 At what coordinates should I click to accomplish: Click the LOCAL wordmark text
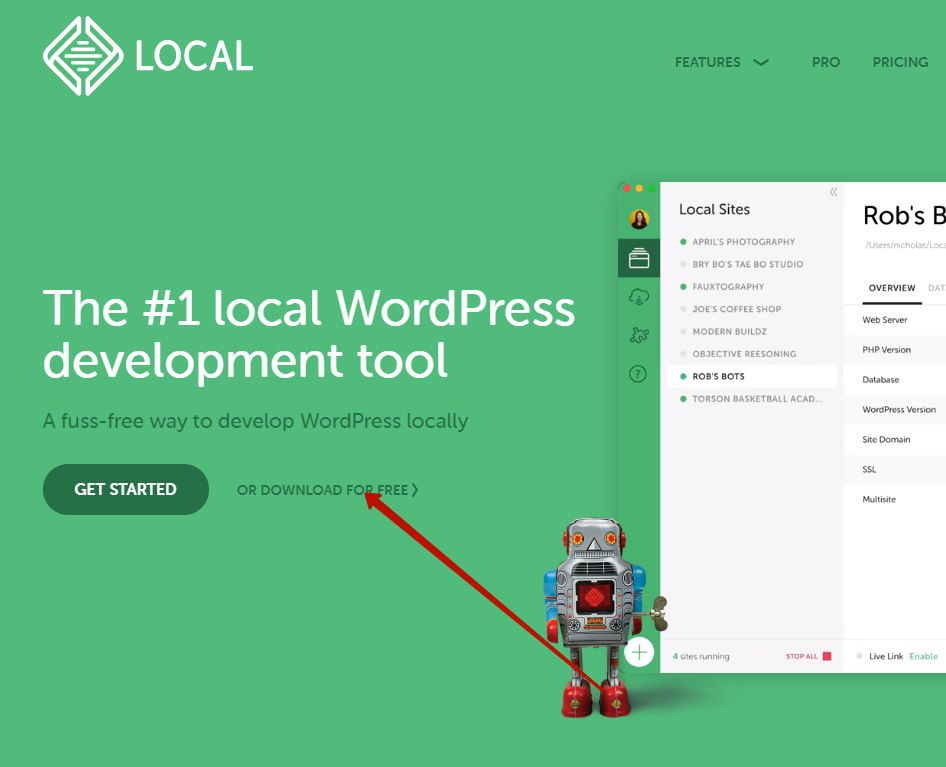(x=194, y=56)
